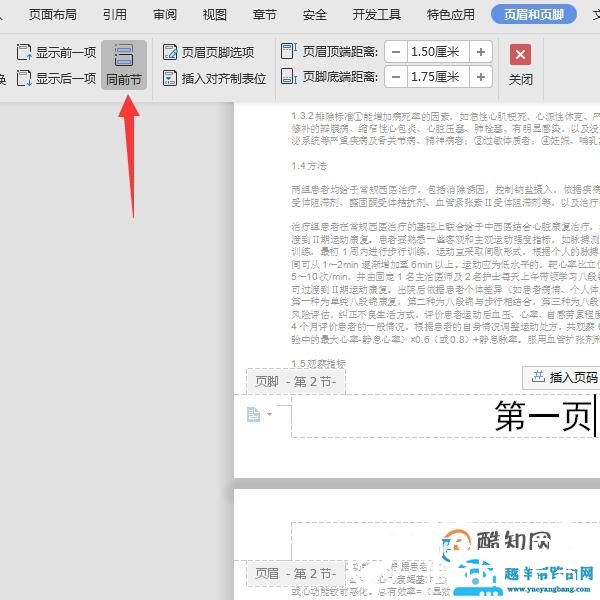The height and width of the screenshot is (600, 600).
Task: Click the 1.5 观察指标 heading
Action: 318,364
